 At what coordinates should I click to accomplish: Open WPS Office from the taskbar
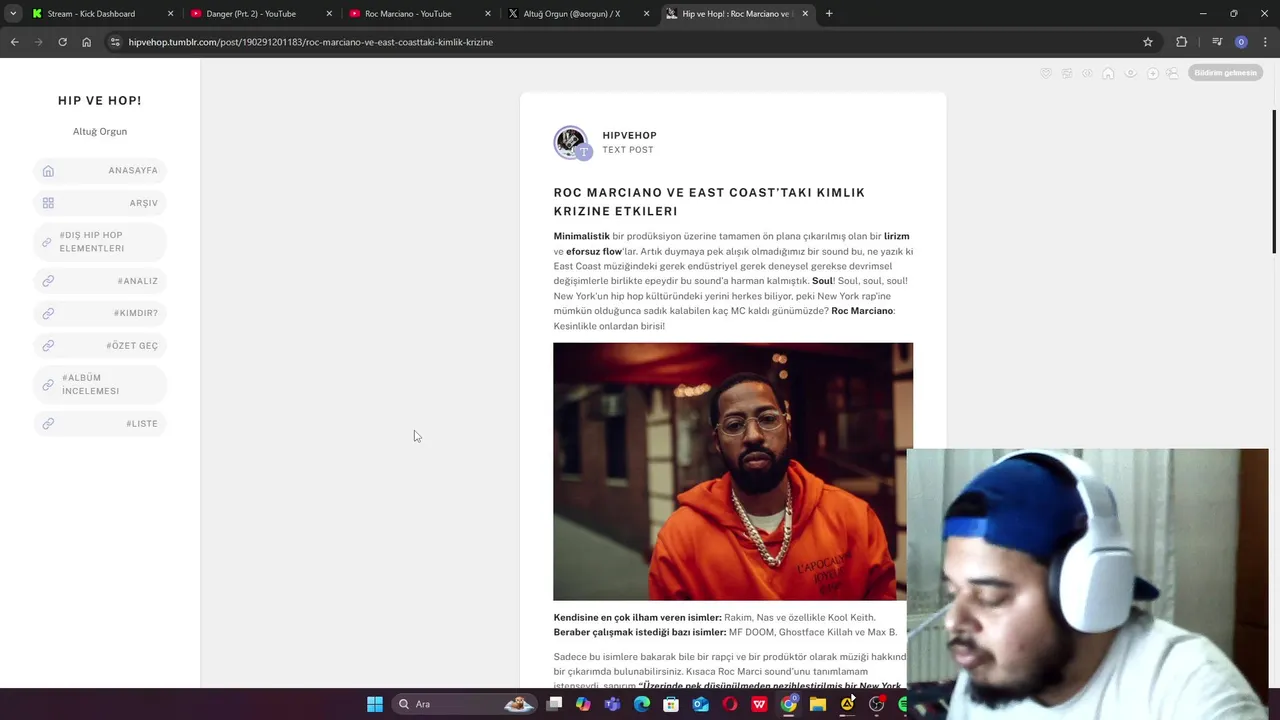[759, 704]
